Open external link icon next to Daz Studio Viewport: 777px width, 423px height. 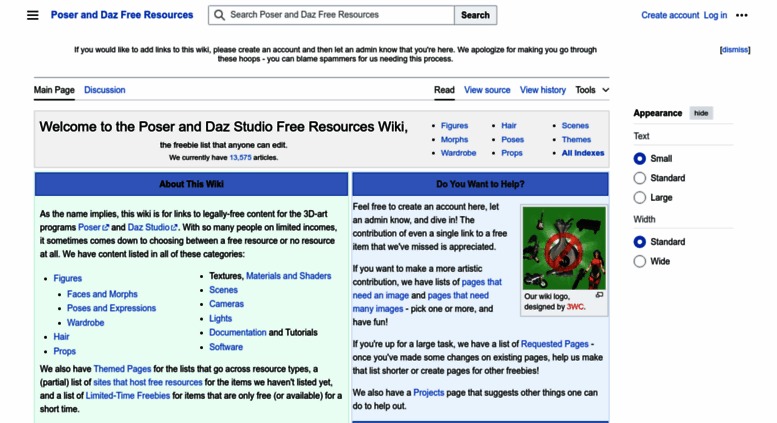pos(174,228)
